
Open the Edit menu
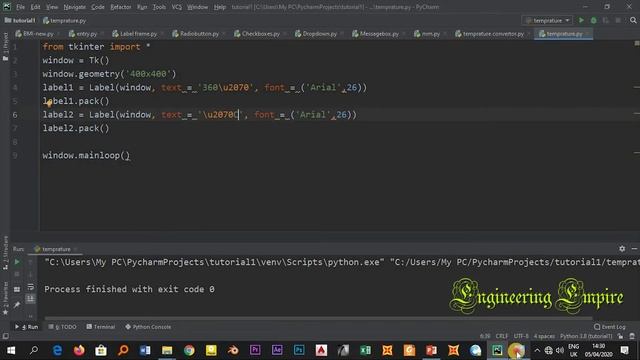tap(36, 7)
